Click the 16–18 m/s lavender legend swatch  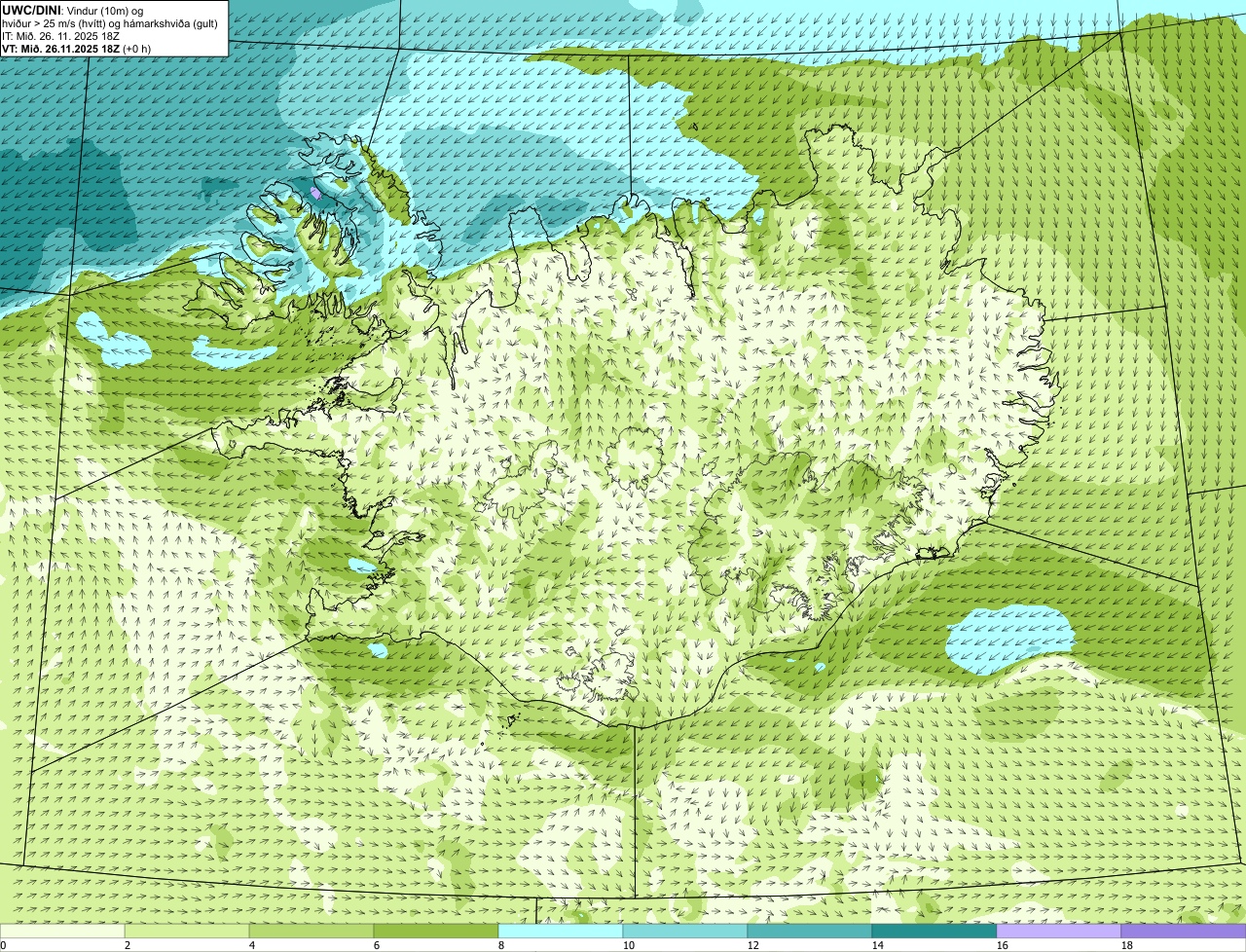(1059, 931)
